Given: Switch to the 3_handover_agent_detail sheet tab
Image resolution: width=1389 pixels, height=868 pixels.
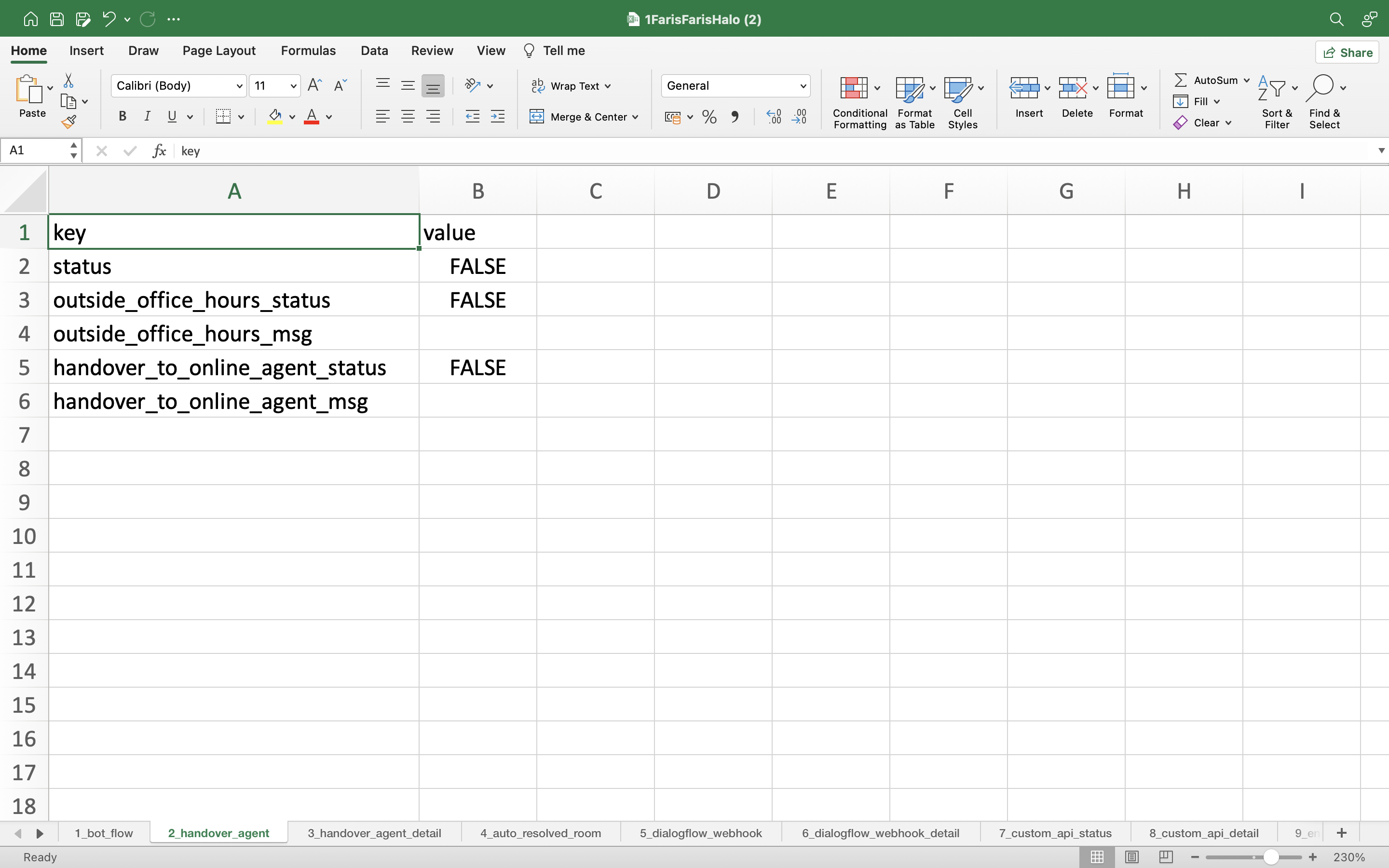Looking at the screenshot, I should pos(374,833).
